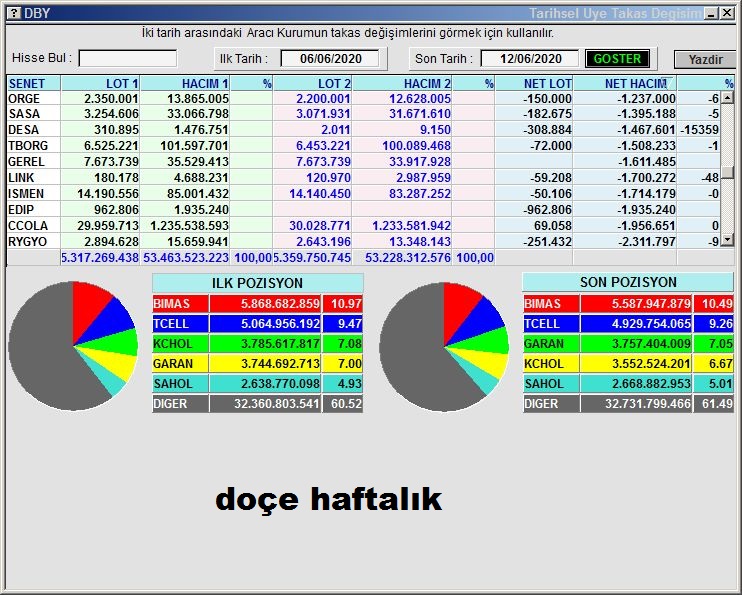
Task: Click green KCHOL swatch in ILK POZISYON
Action: (180, 344)
